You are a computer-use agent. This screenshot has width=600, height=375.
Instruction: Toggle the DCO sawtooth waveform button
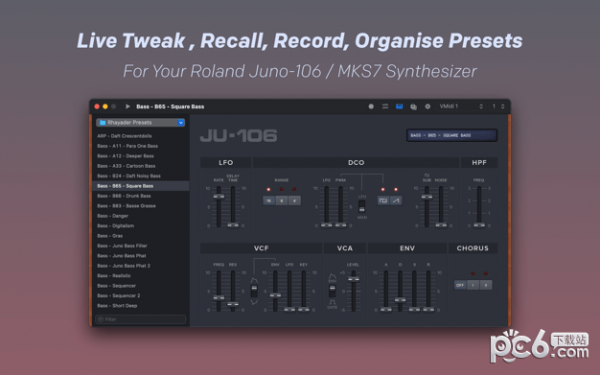point(396,201)
